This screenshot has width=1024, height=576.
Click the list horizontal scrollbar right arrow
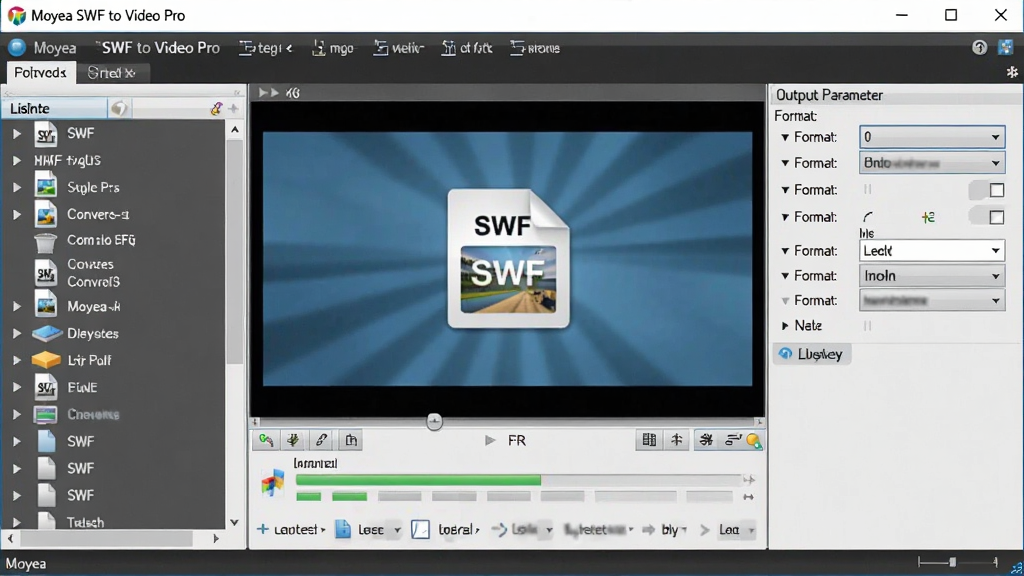click(x=216, y=539)
